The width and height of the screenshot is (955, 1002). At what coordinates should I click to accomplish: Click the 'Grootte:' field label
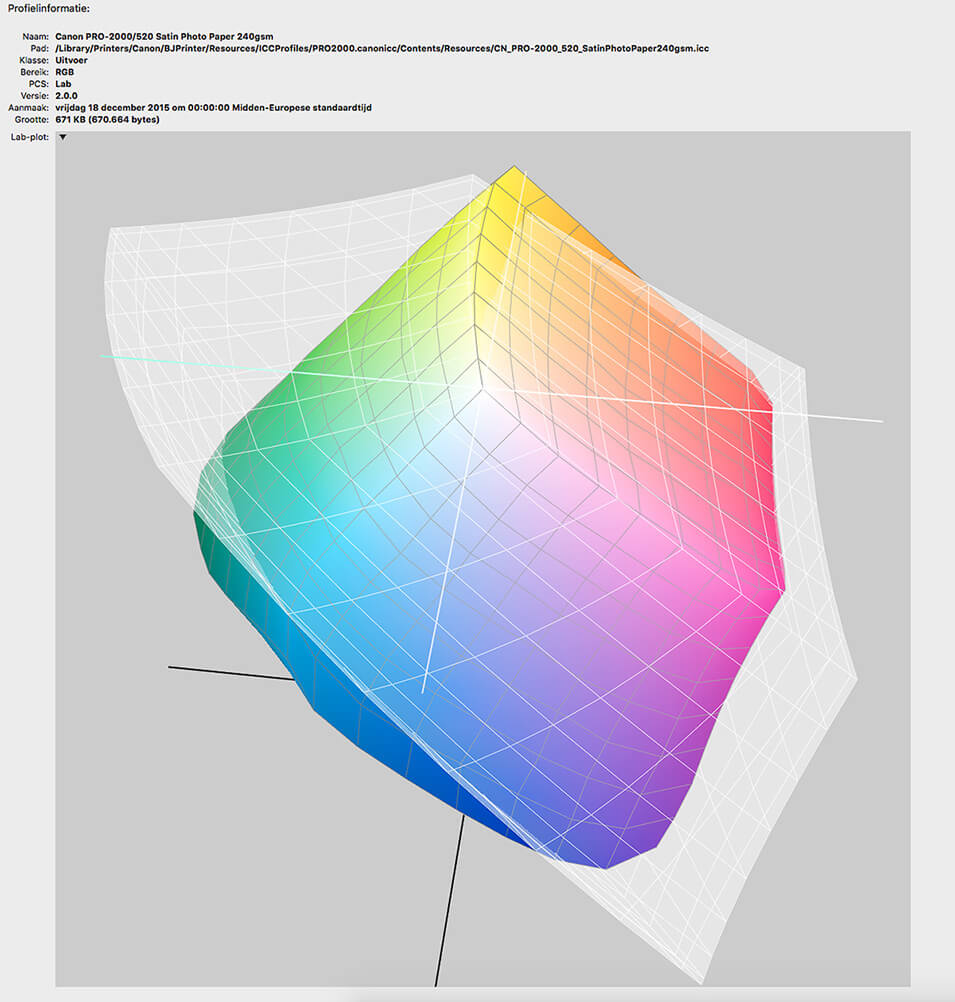point(32,119)
